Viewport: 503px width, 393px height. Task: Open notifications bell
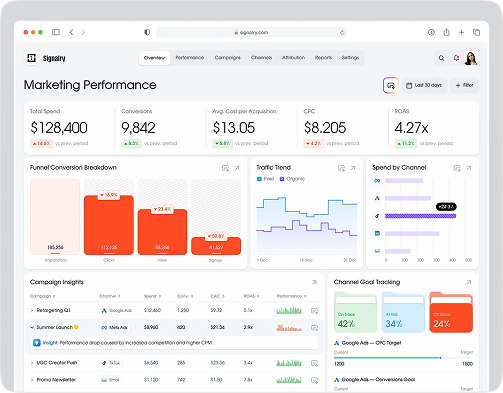tap(456, 58)
